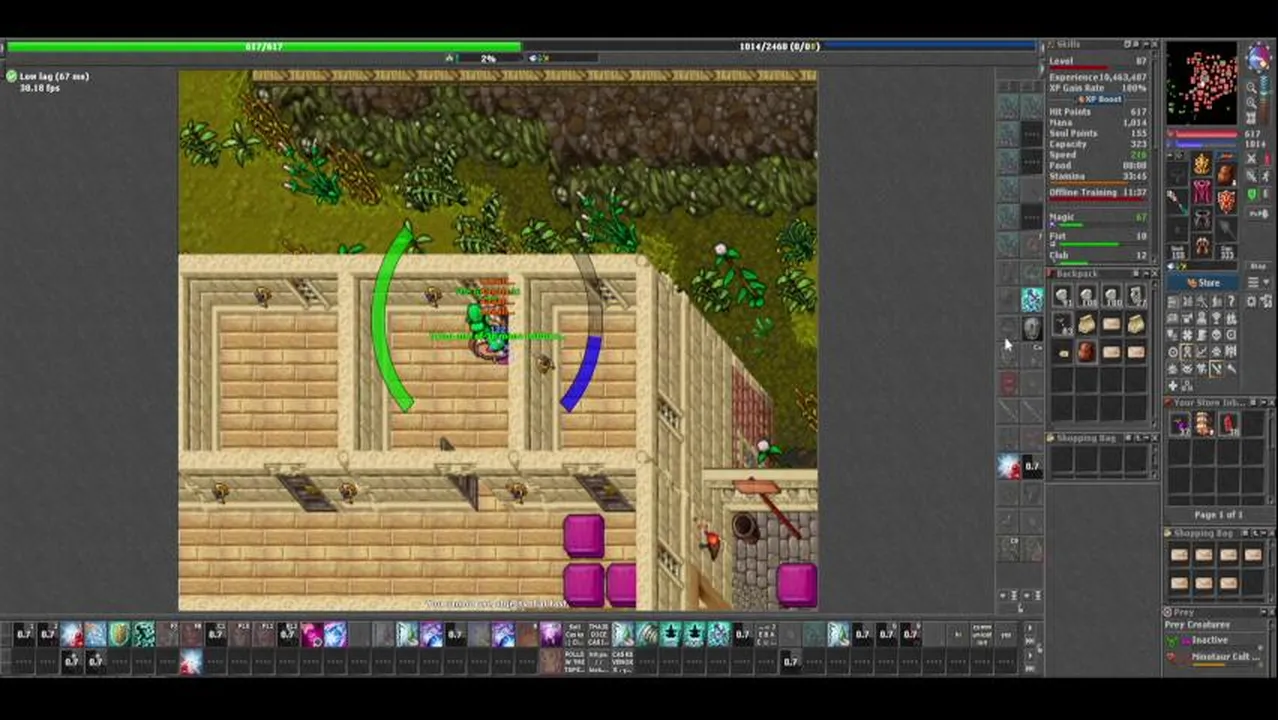
Task: Click the glowing spell icon in side action bar
Action: coord(1008,467)
